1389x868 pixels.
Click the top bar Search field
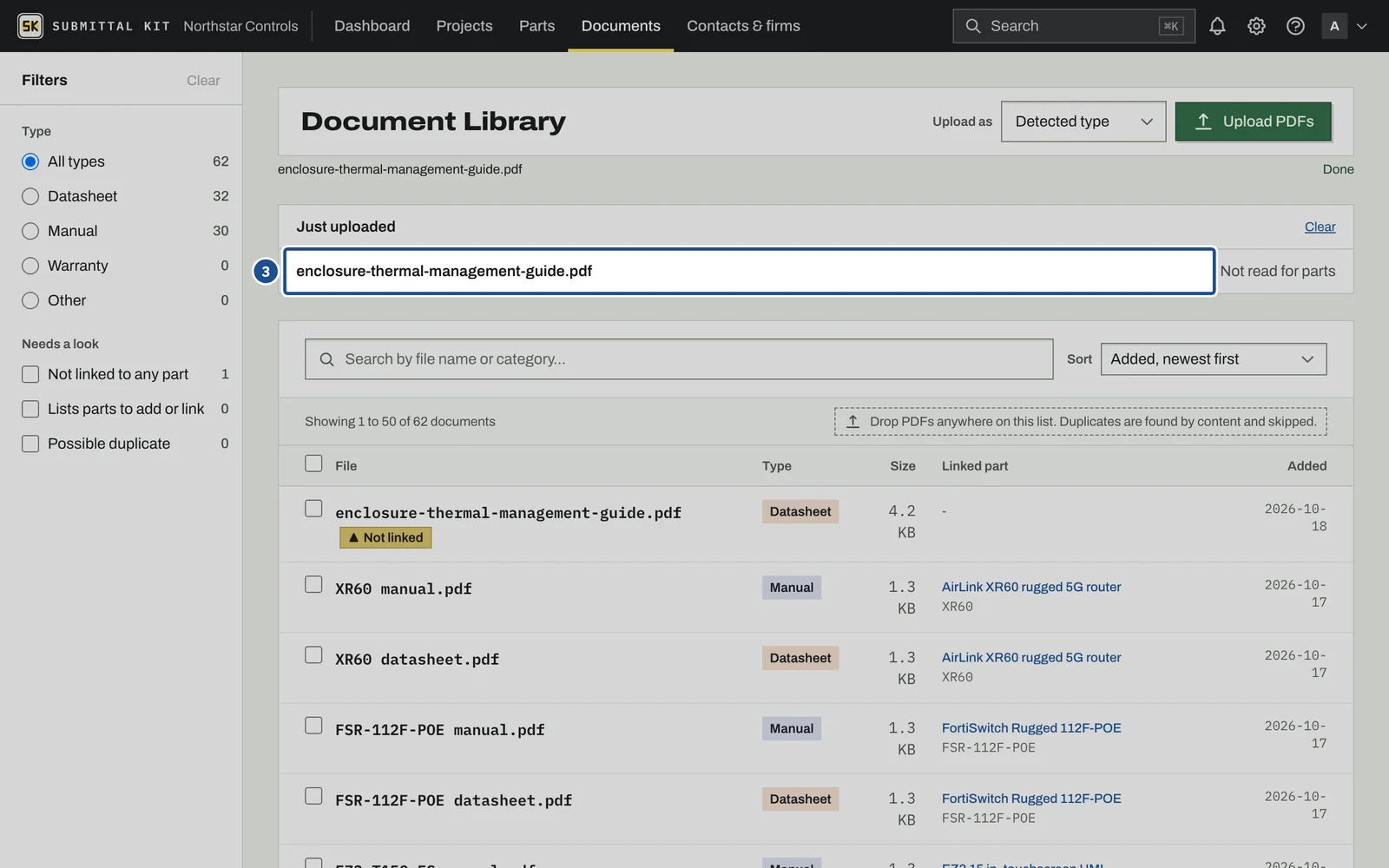click(1073, 26)
